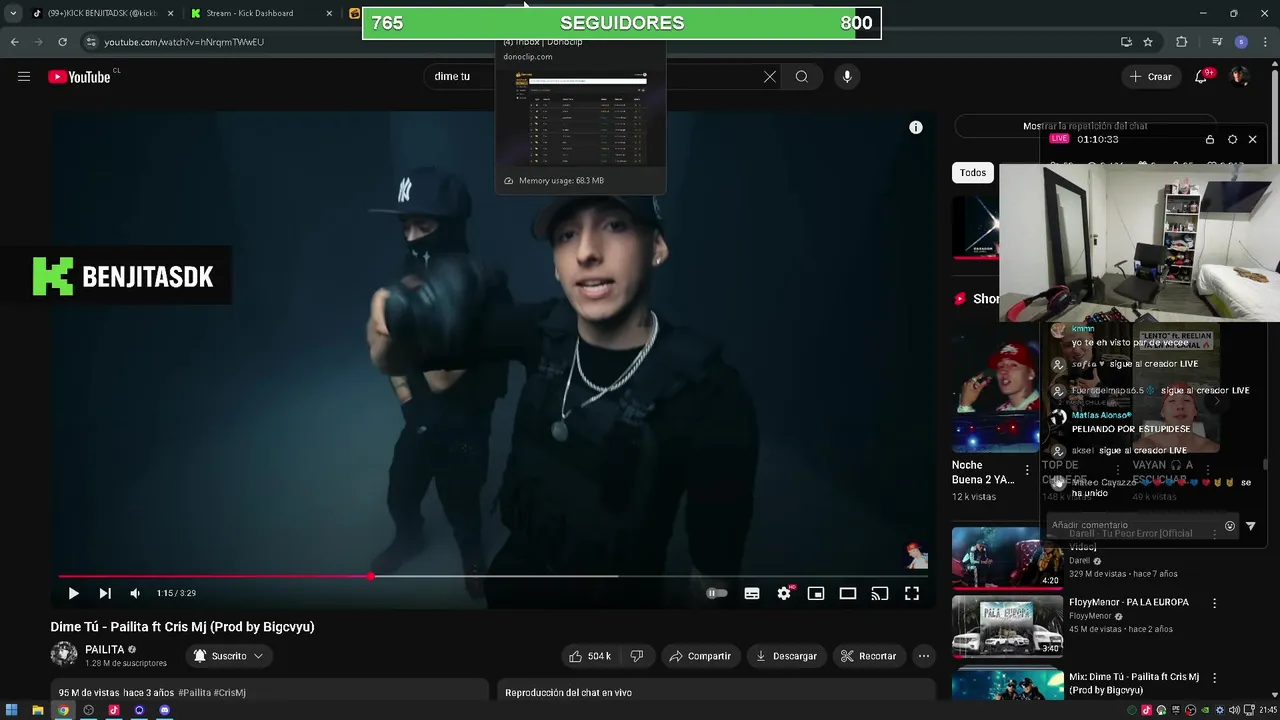Select the Todos filter chip
The height and width of the screenshot is (720, 1280).
[x=973, y=173]
